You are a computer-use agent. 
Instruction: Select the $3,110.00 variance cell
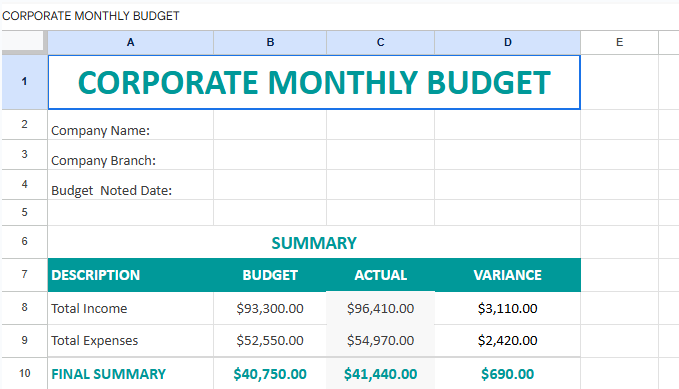click(508, 308)
